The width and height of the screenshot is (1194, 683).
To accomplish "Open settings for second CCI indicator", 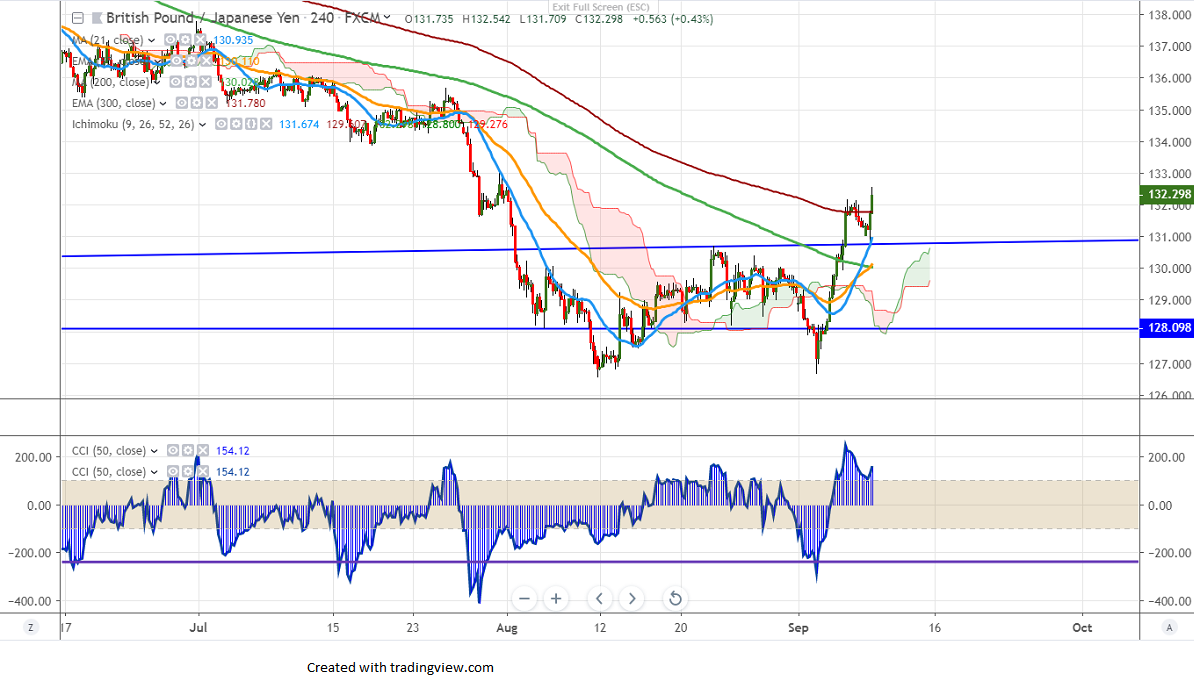I will 187,472.
